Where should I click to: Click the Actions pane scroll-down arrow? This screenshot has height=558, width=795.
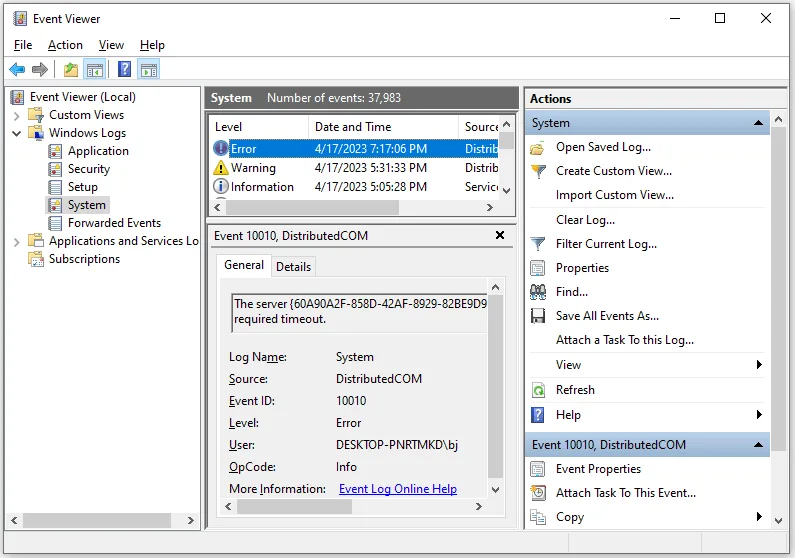(779, 520)
